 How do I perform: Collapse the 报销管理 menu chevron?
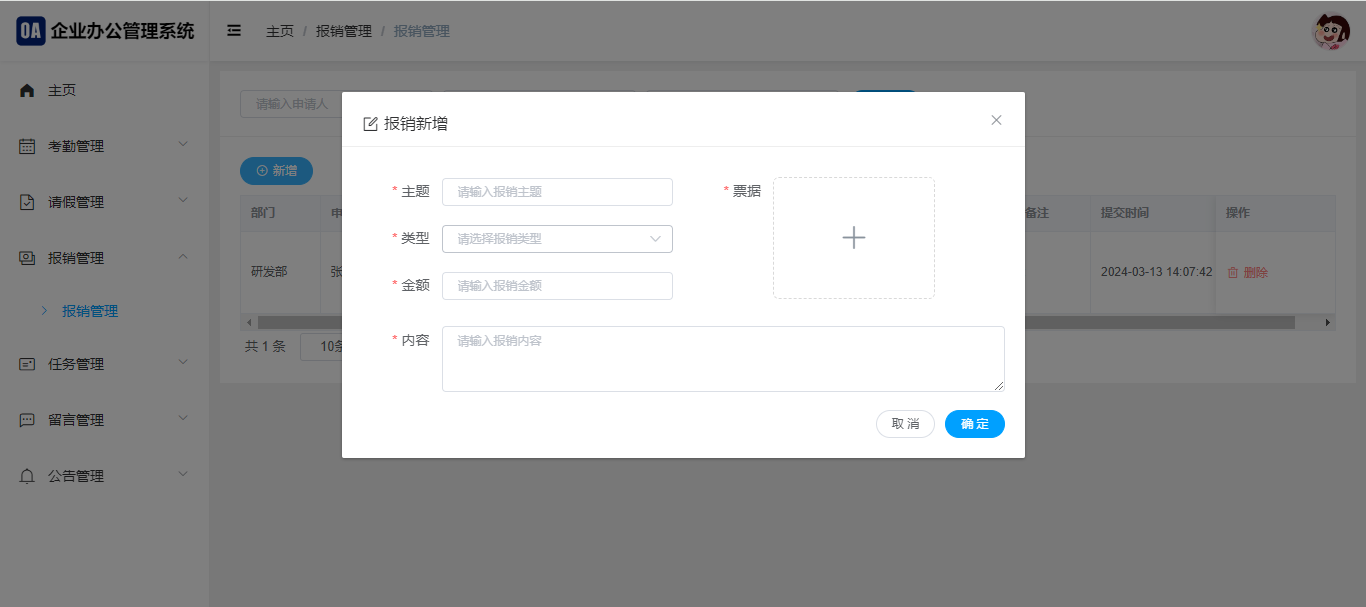point(183,257)
